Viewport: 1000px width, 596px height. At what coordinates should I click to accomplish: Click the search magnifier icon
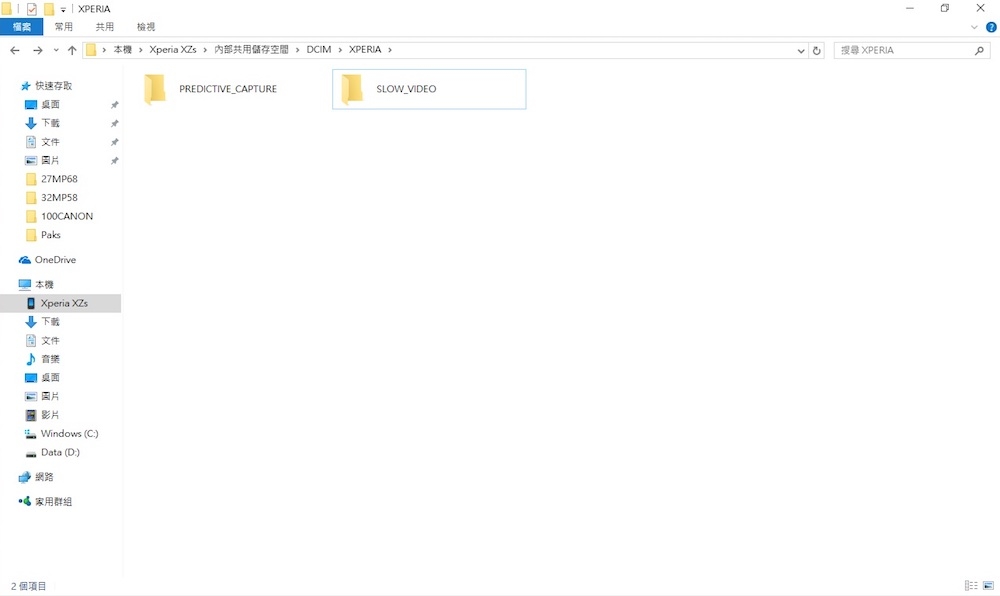(979, 50)
